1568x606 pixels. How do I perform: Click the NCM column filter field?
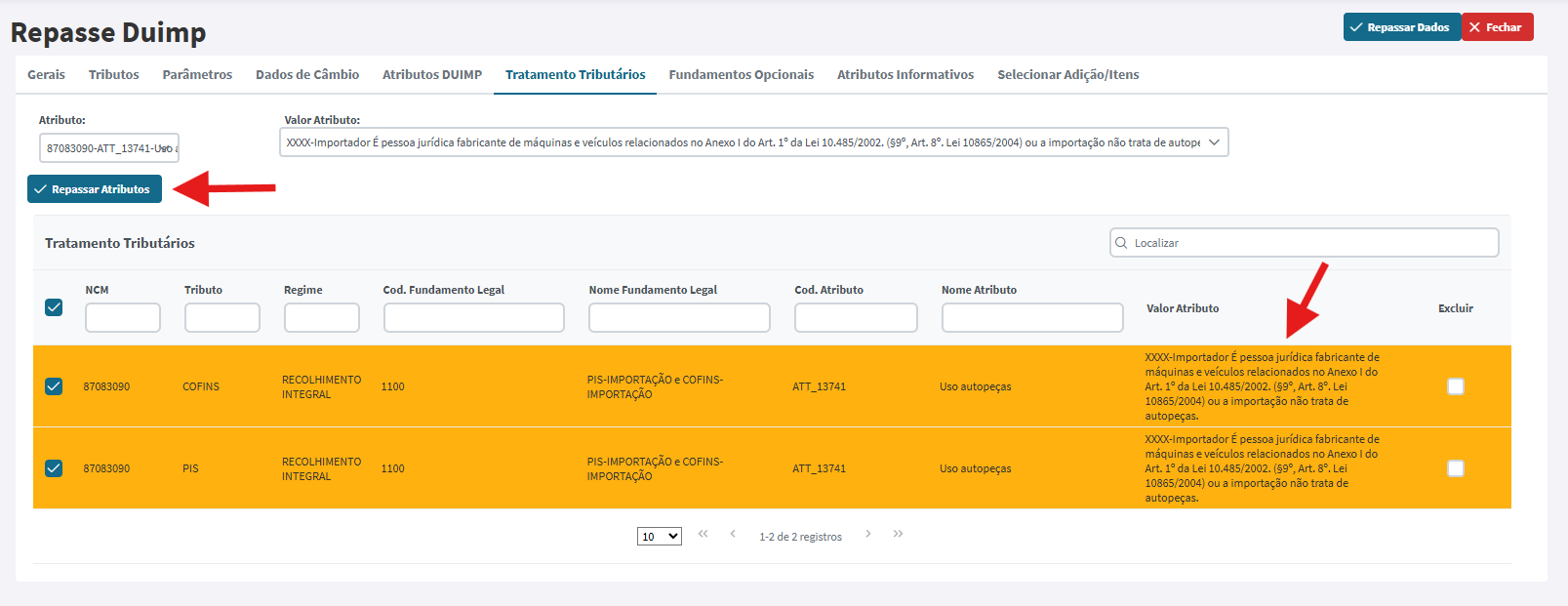[123, 317]
